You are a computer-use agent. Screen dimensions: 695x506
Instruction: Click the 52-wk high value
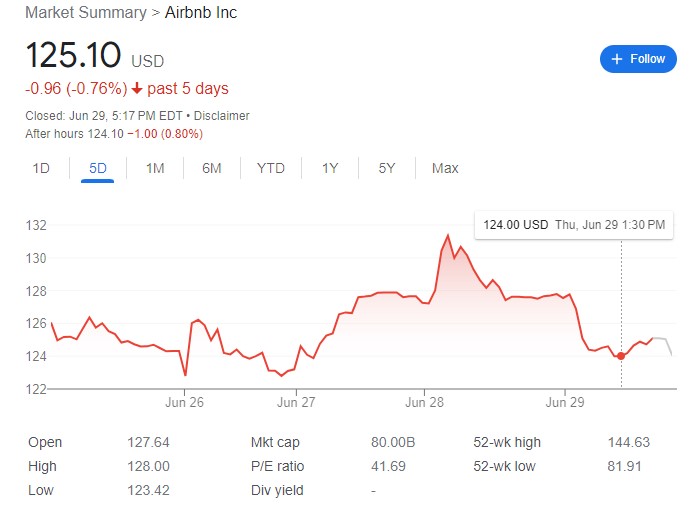click(x=628, y=442)
